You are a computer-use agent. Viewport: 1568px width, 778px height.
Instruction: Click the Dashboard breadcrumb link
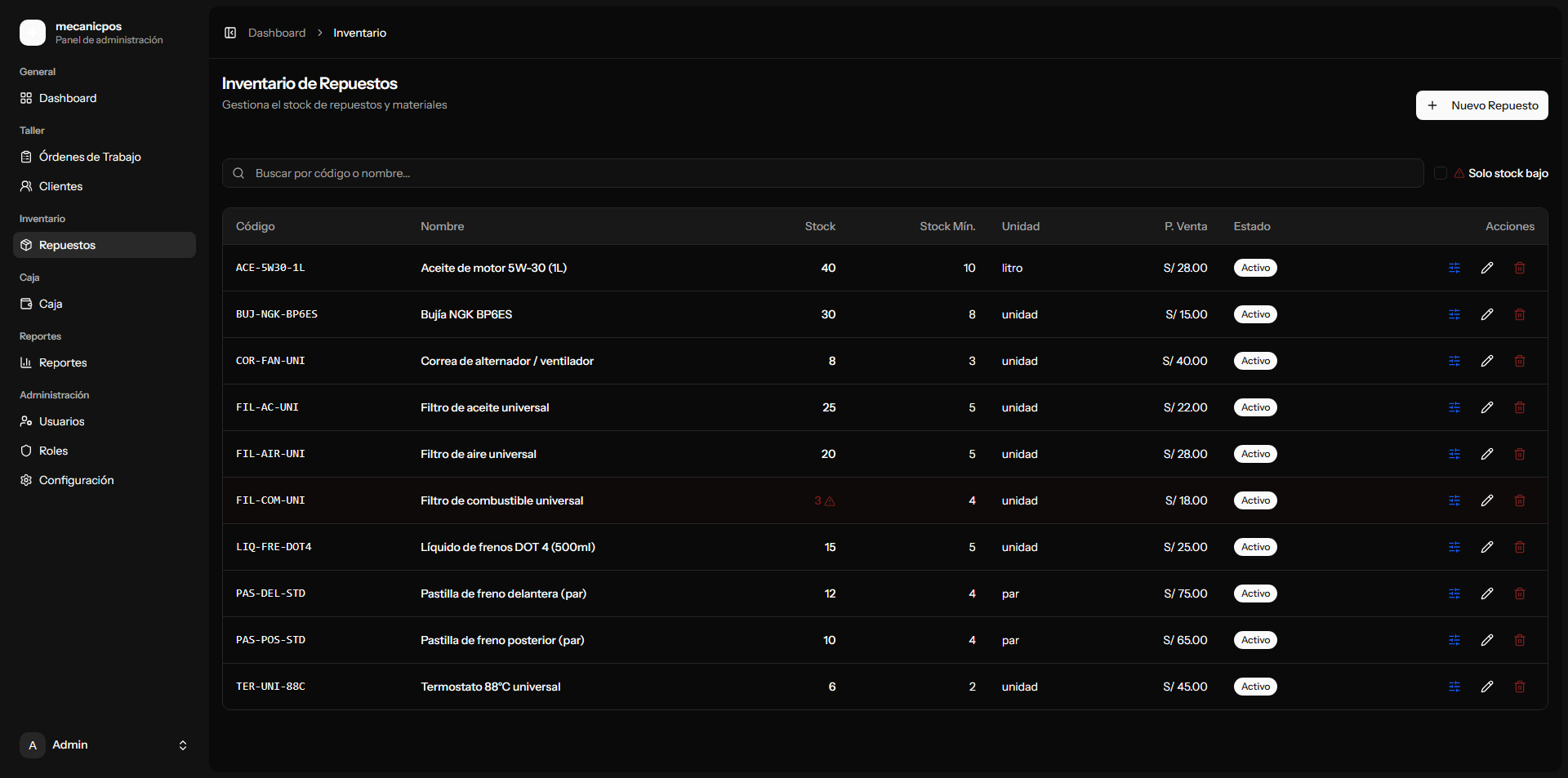point(277,33)
